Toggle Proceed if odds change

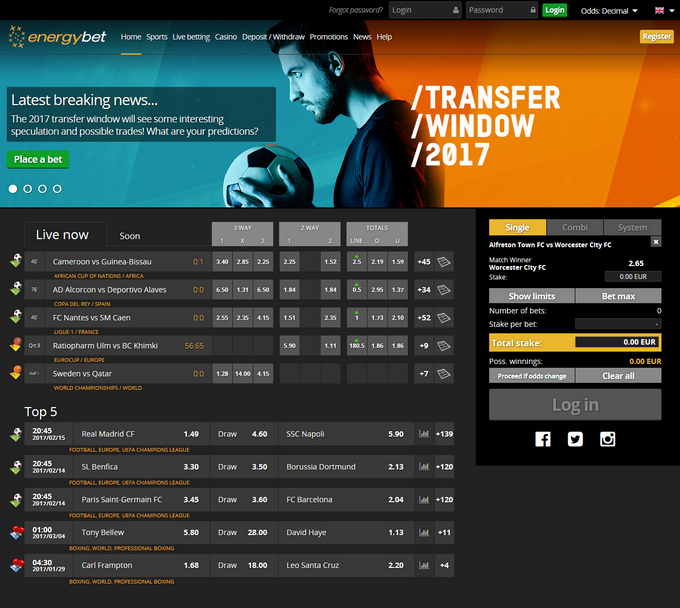(x=532, y=376)
